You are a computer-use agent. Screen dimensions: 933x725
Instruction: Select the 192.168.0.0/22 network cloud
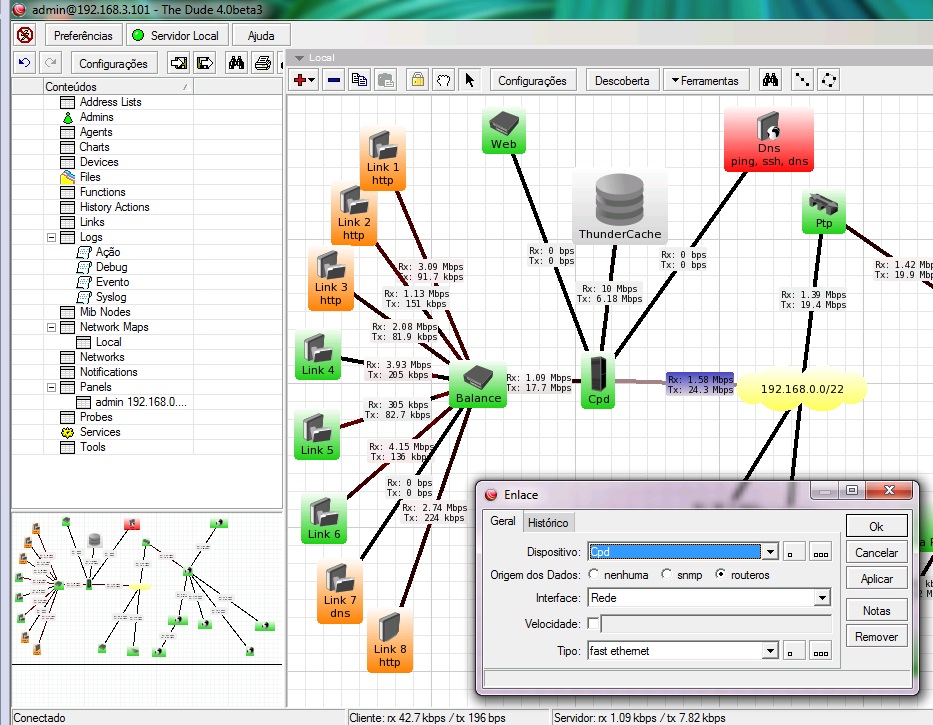click(801, 389)
